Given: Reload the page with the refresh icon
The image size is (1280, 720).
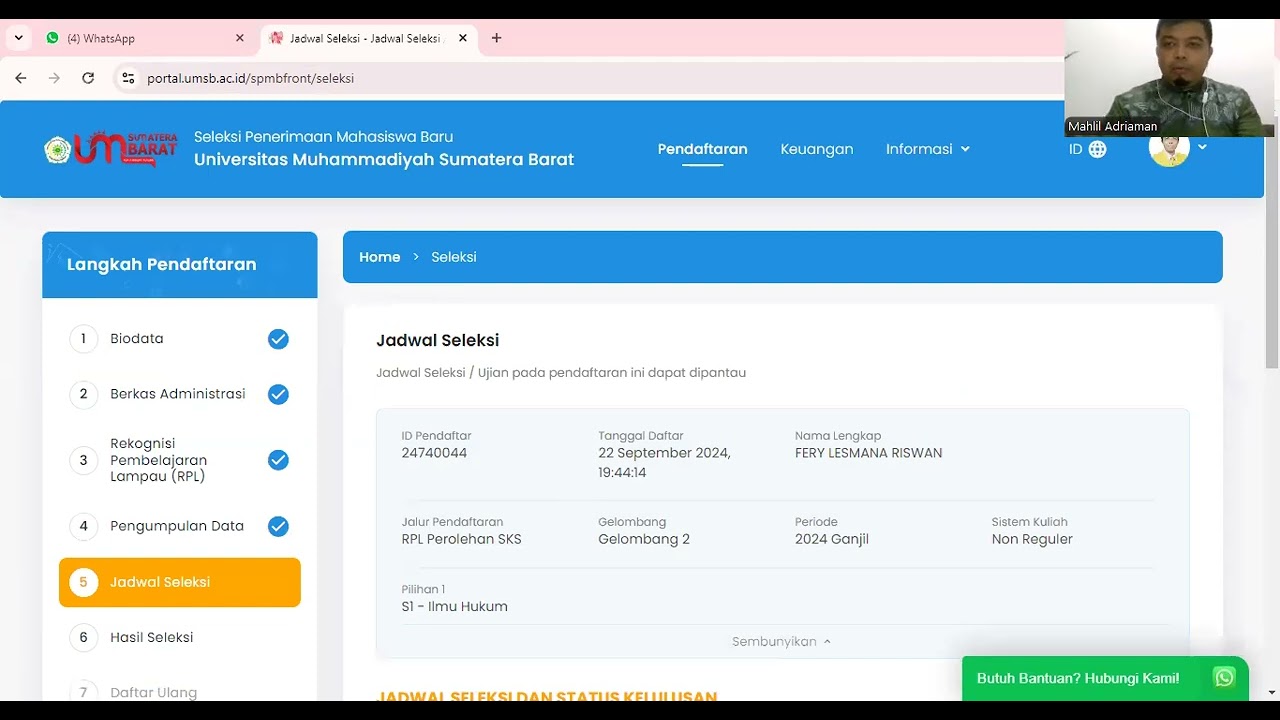Looking at the screenshot, I should (88, 78).
